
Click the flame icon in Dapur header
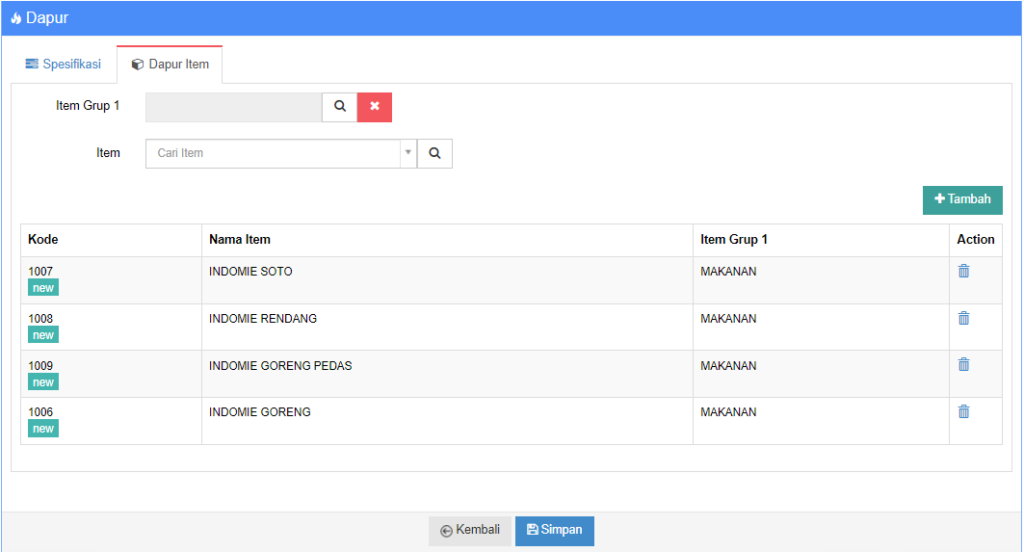point(15,19)
